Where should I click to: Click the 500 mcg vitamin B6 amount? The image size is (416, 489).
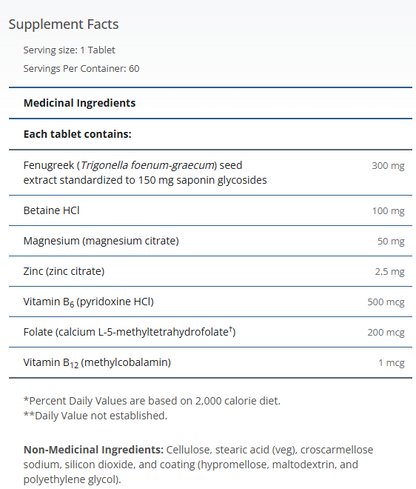pyautogui.click(x=386, y=302)
